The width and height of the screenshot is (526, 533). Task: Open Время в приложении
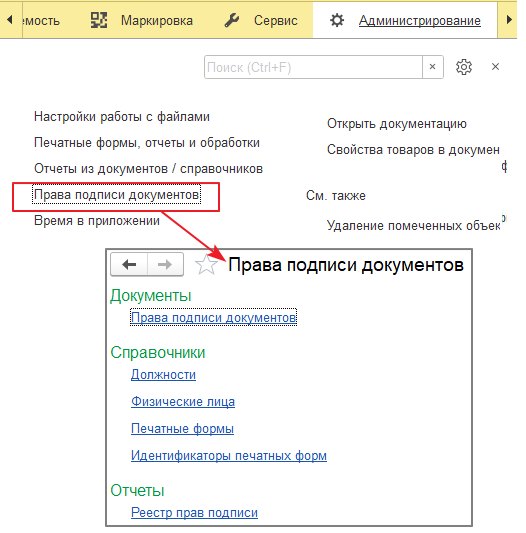pos(97,221)
